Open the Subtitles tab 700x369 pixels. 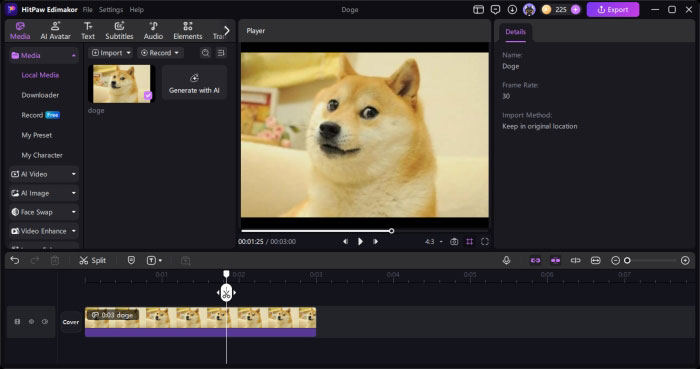point(119,31)
